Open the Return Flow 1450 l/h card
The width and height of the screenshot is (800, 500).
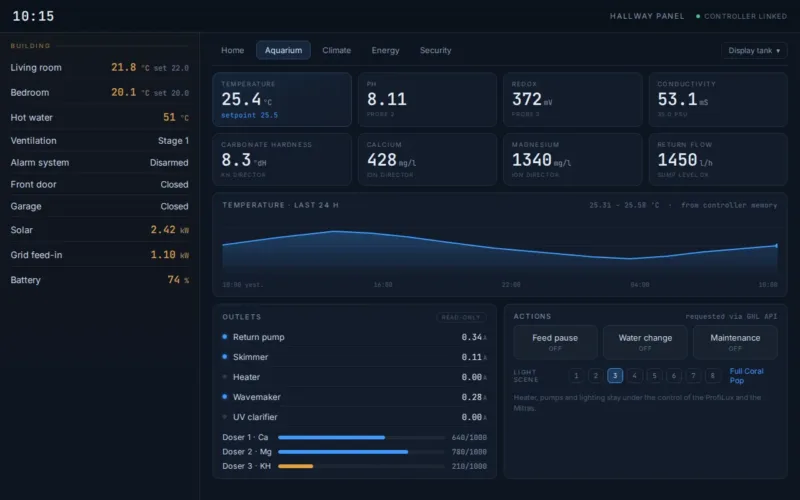718,159
